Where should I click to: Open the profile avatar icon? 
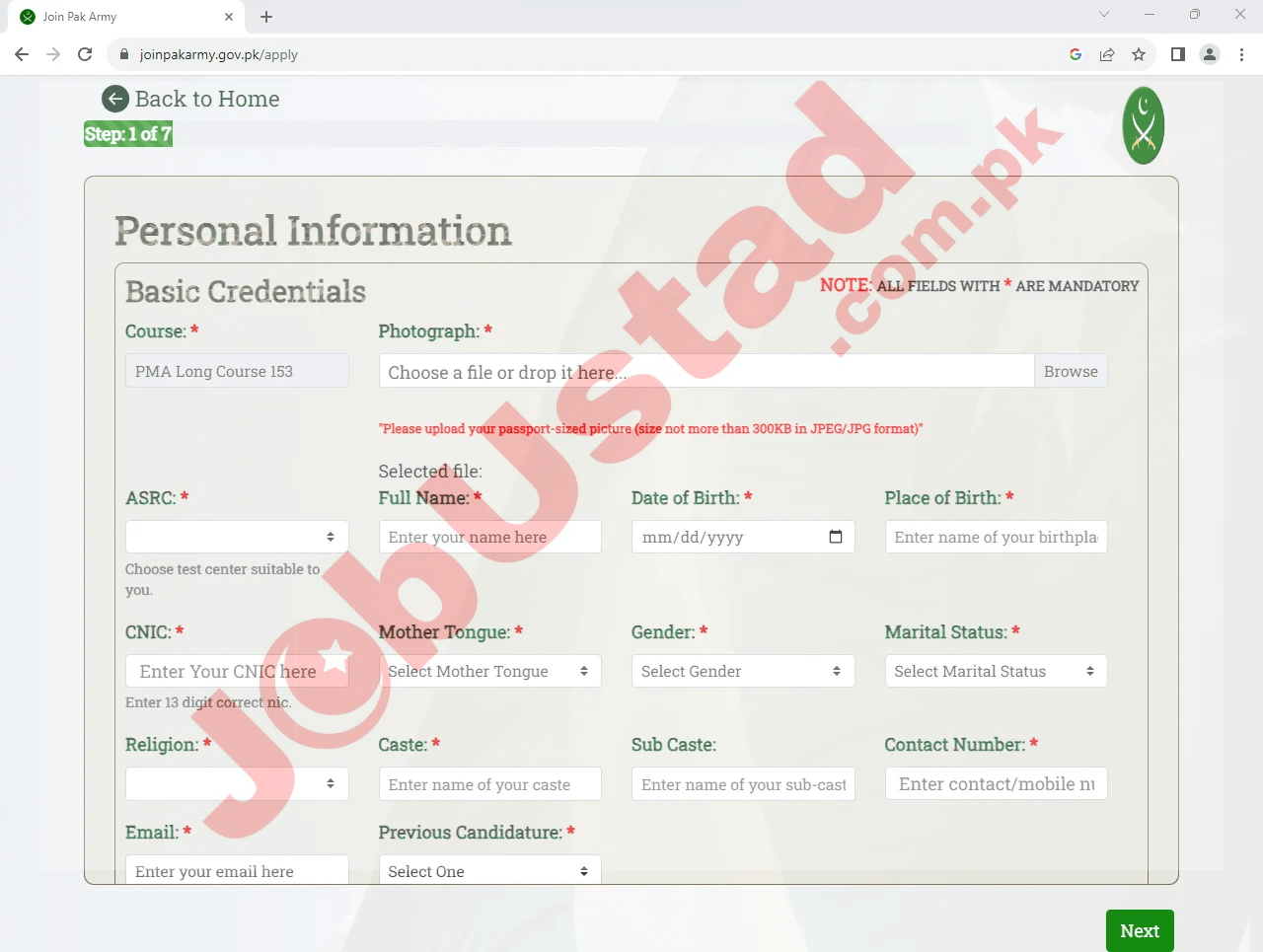pyautogui.click(x=1210, y=54)
